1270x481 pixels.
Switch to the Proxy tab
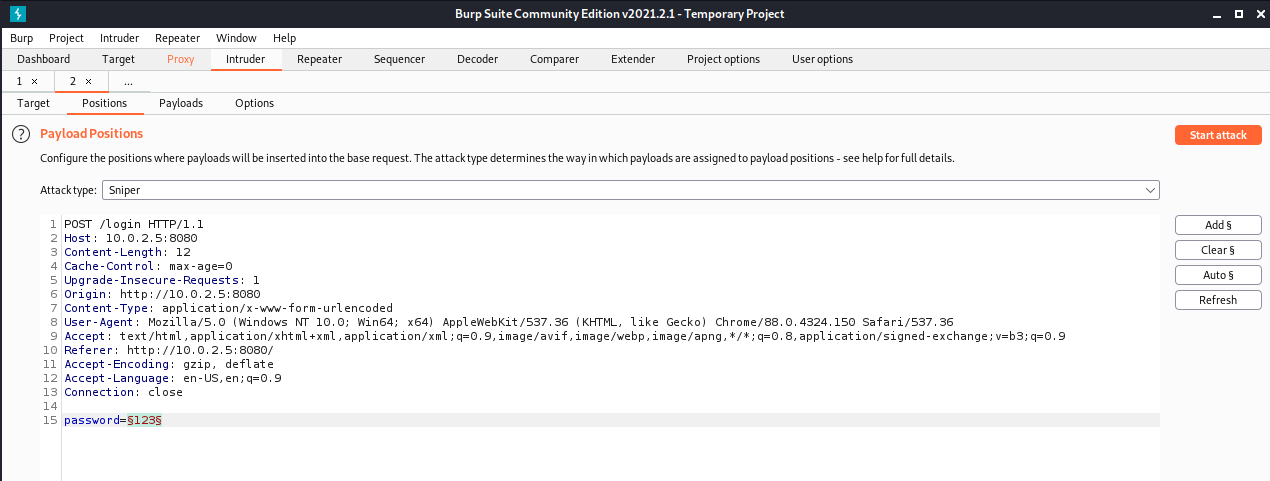pos(181,59)
